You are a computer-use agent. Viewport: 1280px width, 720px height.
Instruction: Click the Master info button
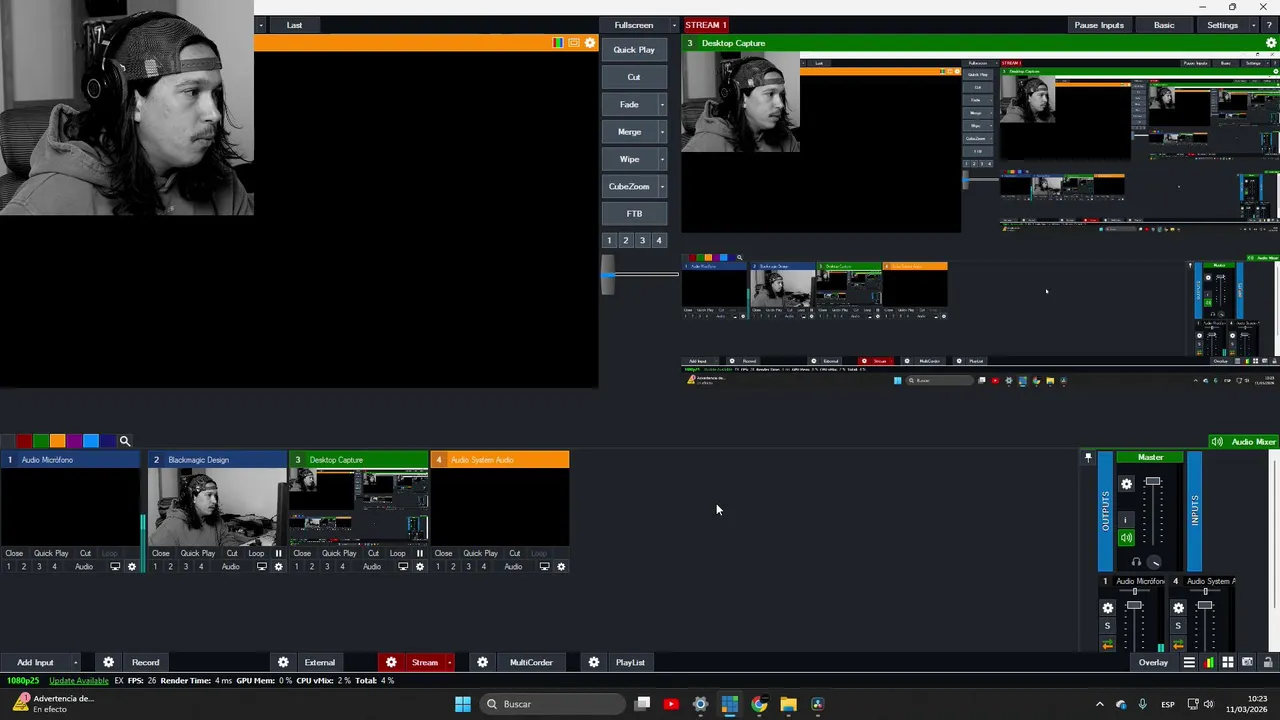click(x=1126, y=520)
